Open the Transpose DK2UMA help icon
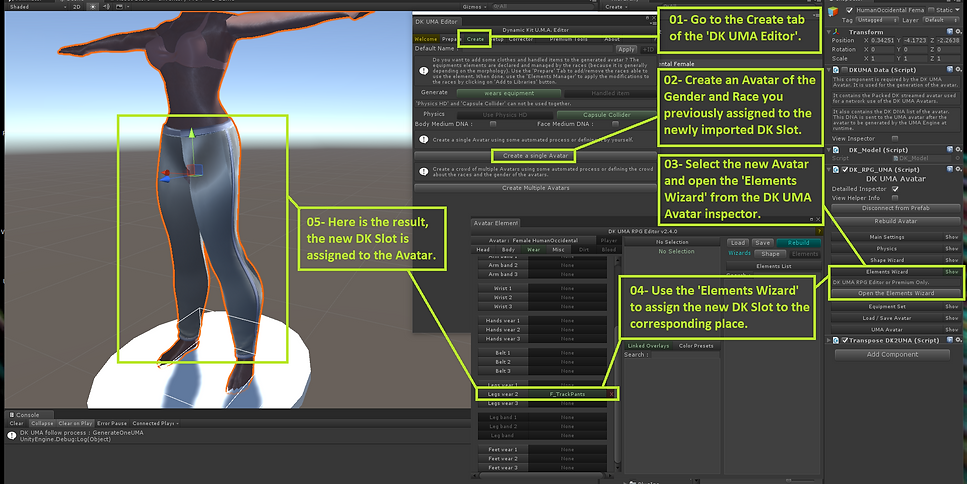Image resolution: width=967 pixels, height=484 pixels. click(950, 340)
